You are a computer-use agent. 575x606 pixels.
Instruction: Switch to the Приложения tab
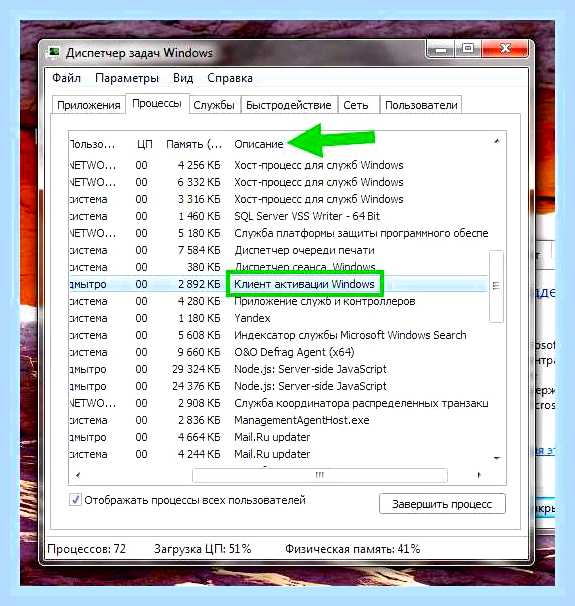[x=88, y=105]
